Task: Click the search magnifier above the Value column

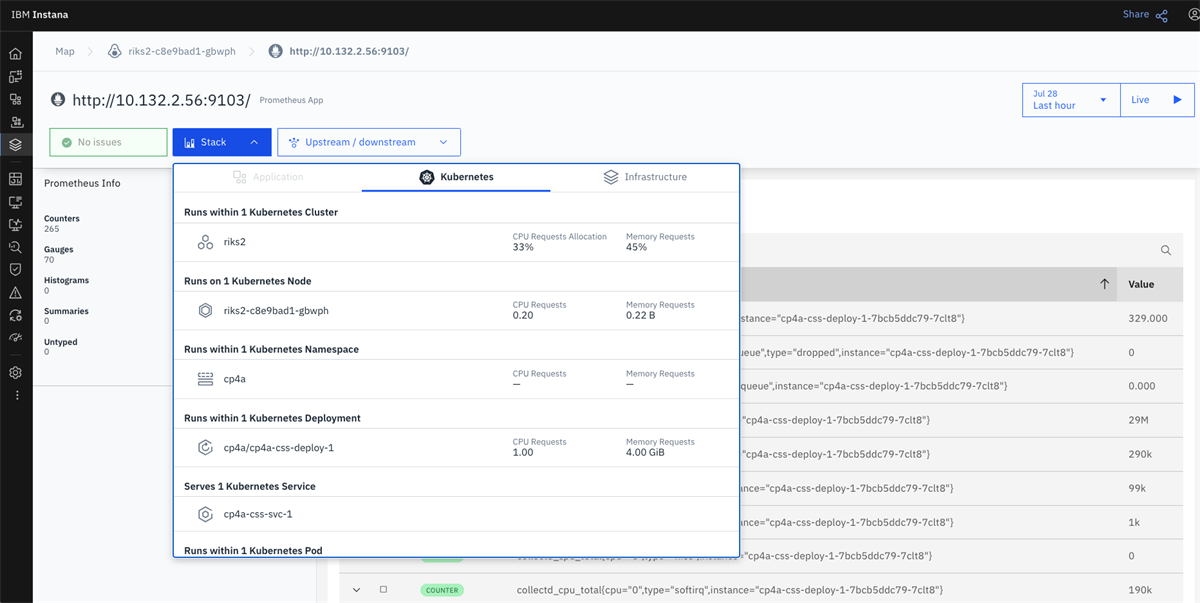Action: pos(1166,250)
